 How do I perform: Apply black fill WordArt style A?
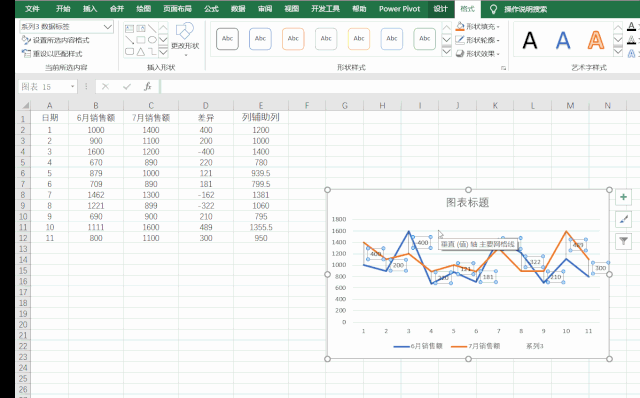530,40
